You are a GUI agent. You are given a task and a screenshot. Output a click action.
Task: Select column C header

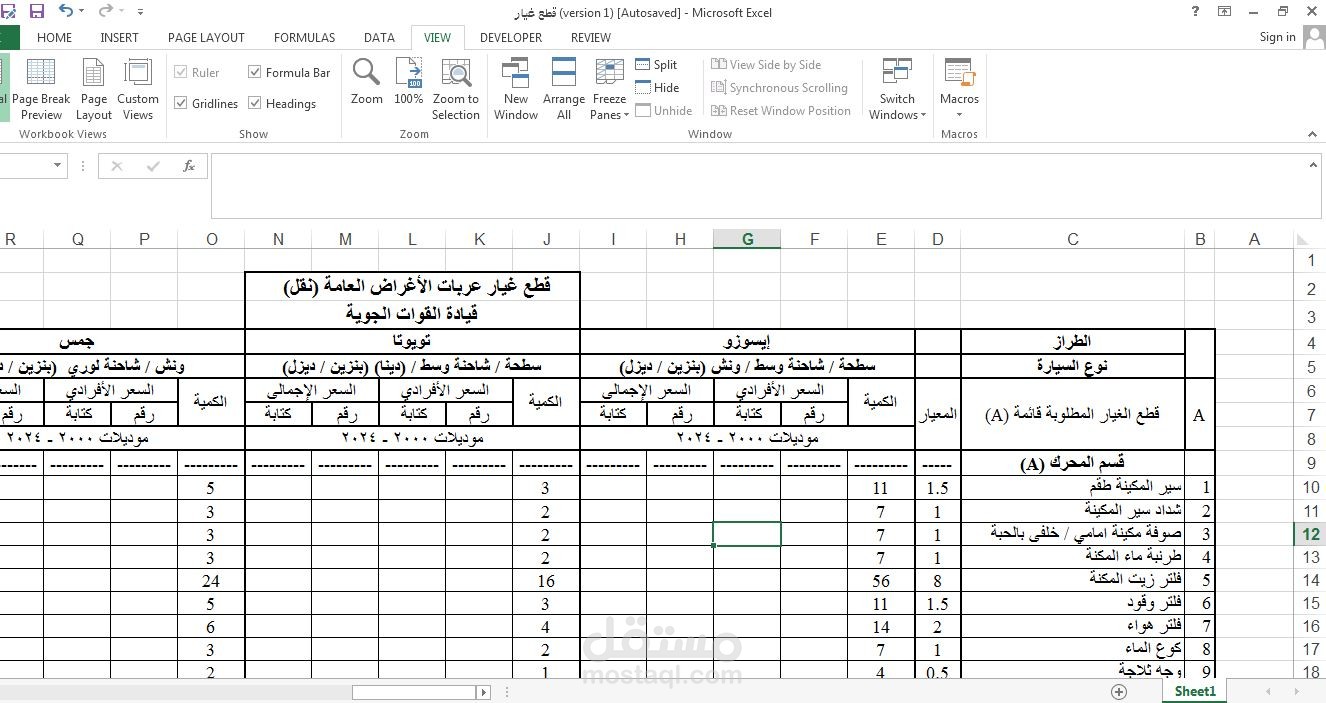pyautogui.click(x=1073, y=239)
